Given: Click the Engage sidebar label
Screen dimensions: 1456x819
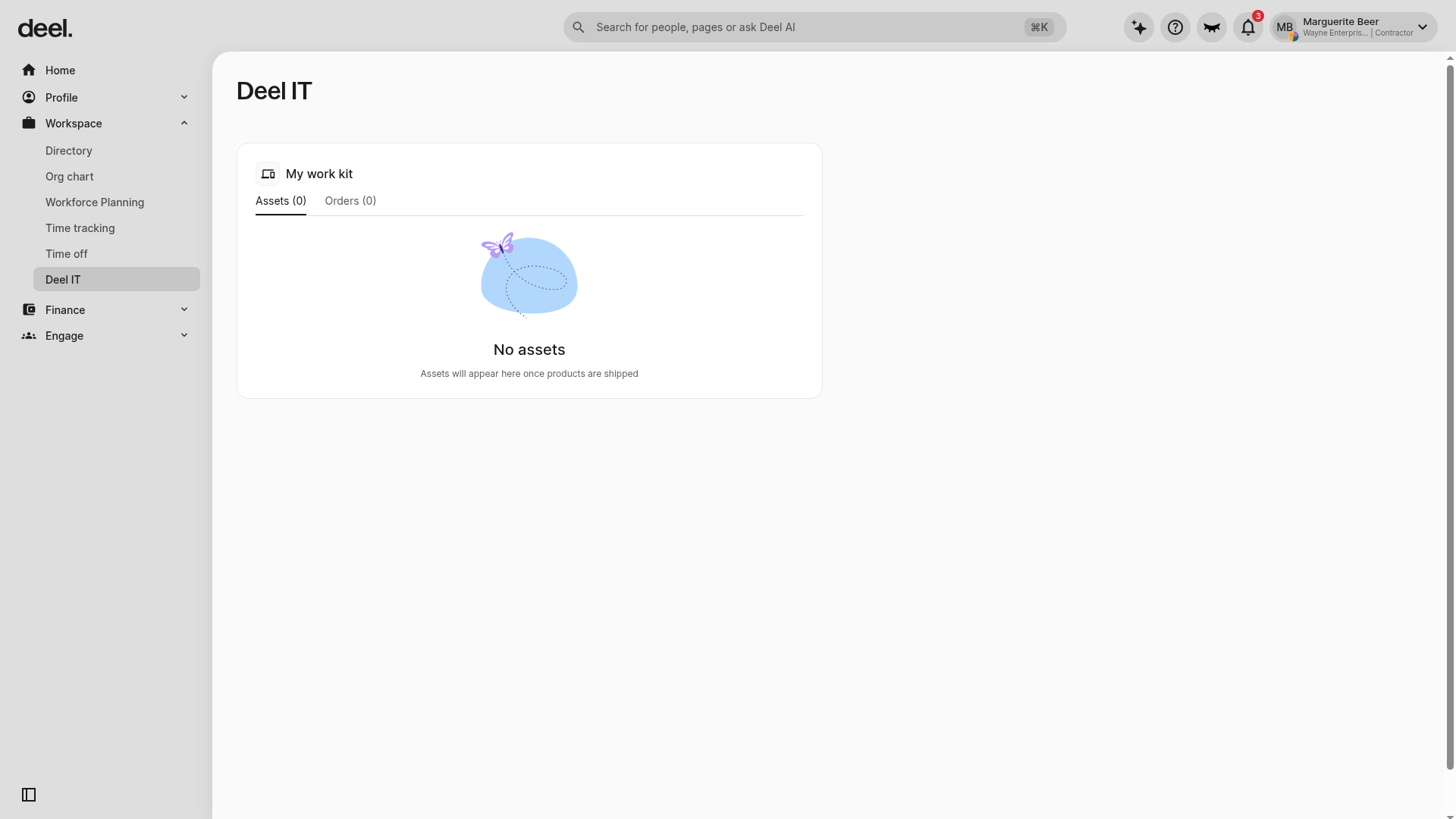Looking at the screenshot, I should pos(64,335).
